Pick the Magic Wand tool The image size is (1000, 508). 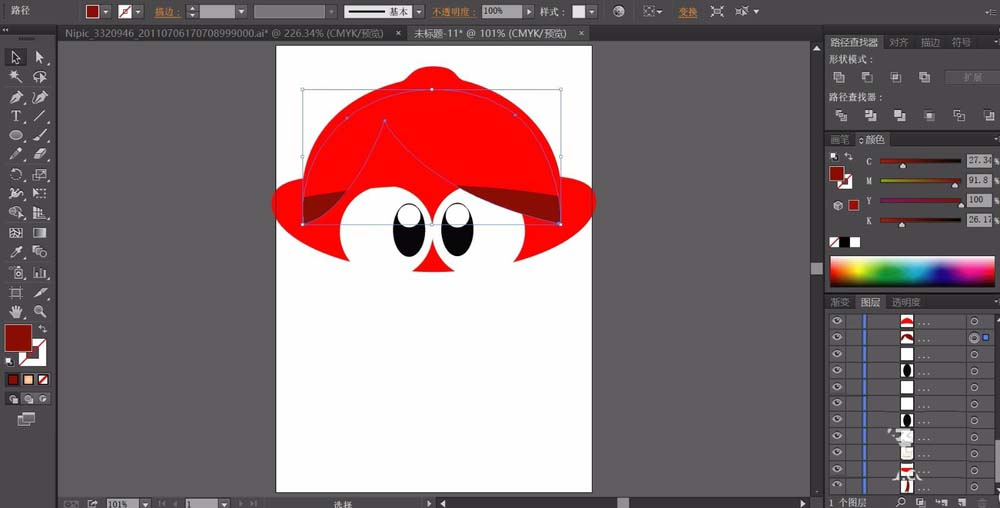coord(16,77)
